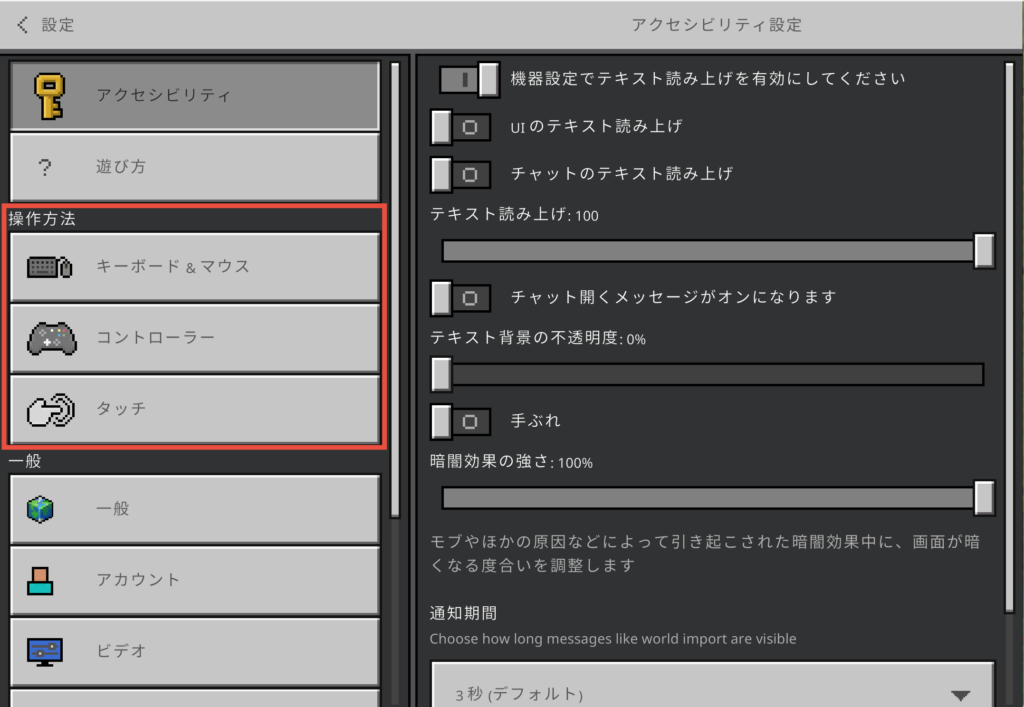The image size is (1024, 707).
Task: Select the keyboard and mouse icon
Action: [48, 267]
